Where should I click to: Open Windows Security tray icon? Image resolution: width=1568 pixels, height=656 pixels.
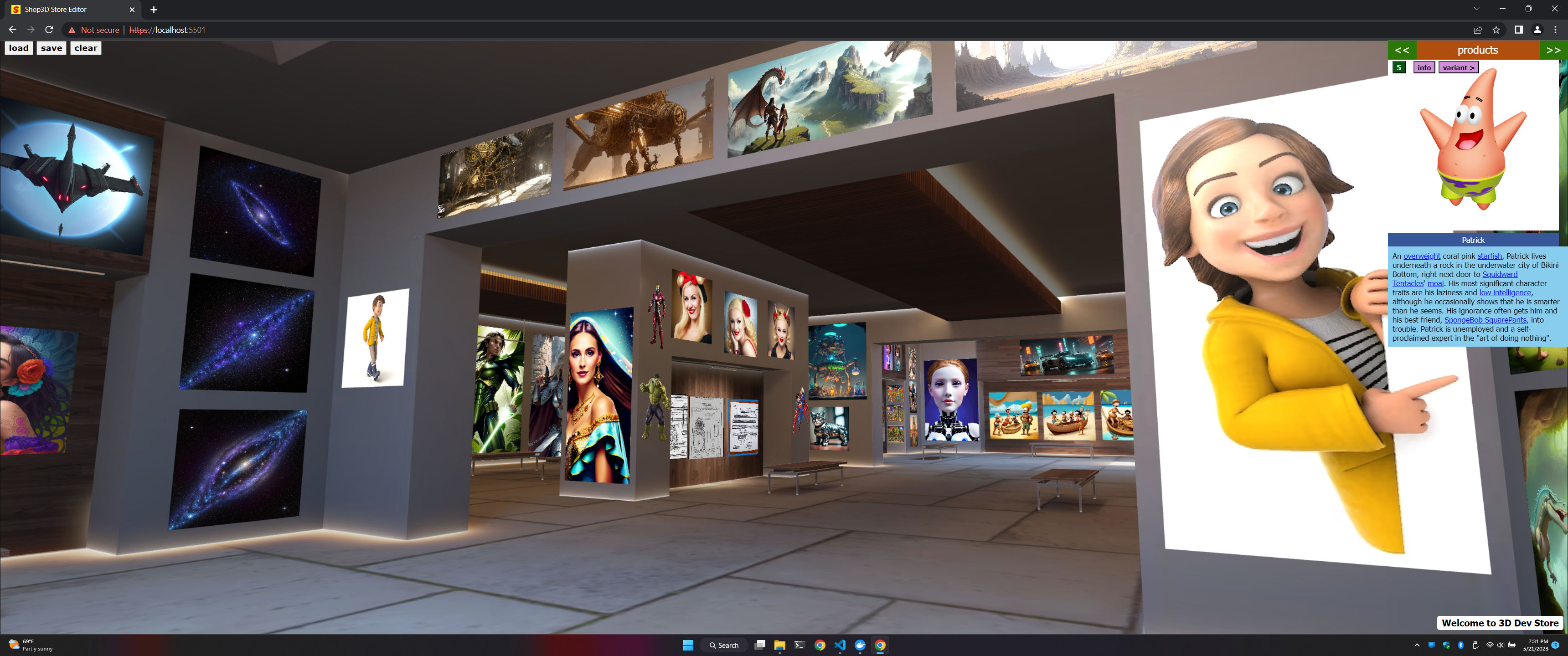1446,645
